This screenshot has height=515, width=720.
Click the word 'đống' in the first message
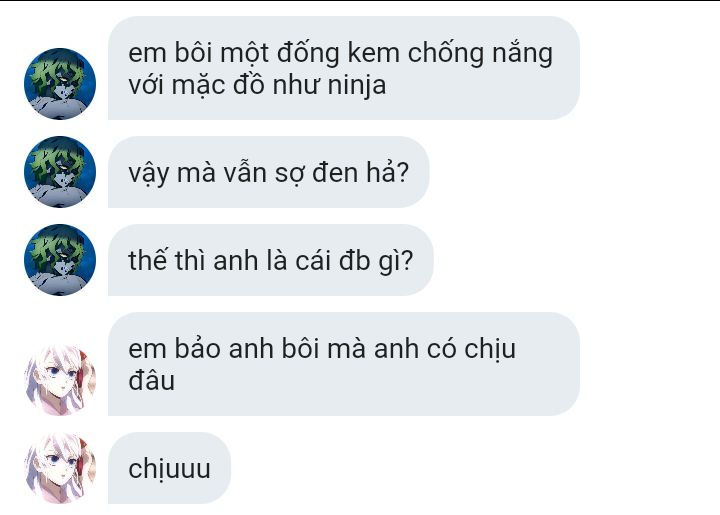tap(308, 54)
